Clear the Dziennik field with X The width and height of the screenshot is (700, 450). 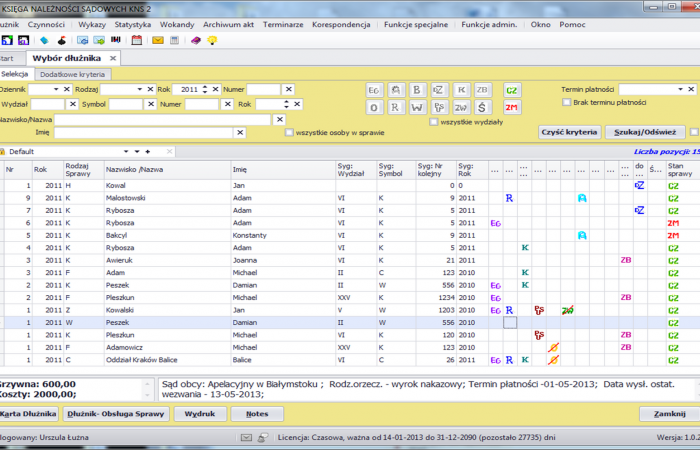(x=67, y=89)
